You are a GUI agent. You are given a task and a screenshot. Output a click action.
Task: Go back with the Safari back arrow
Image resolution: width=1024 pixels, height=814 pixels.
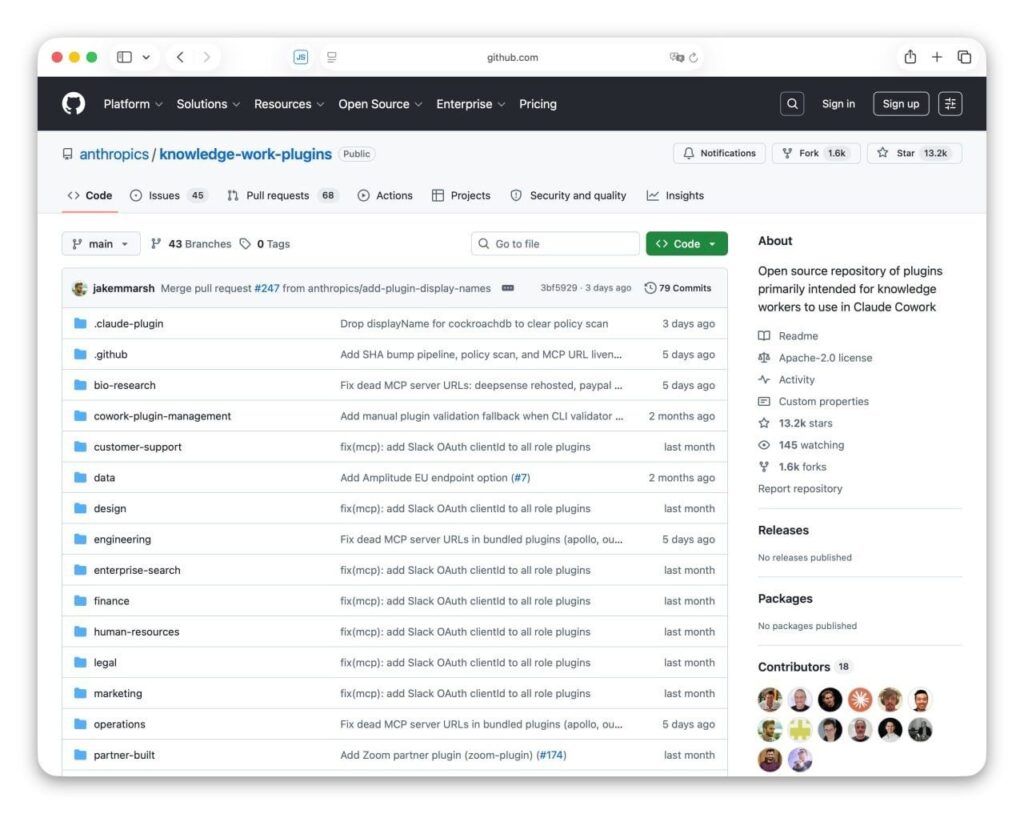180,57
